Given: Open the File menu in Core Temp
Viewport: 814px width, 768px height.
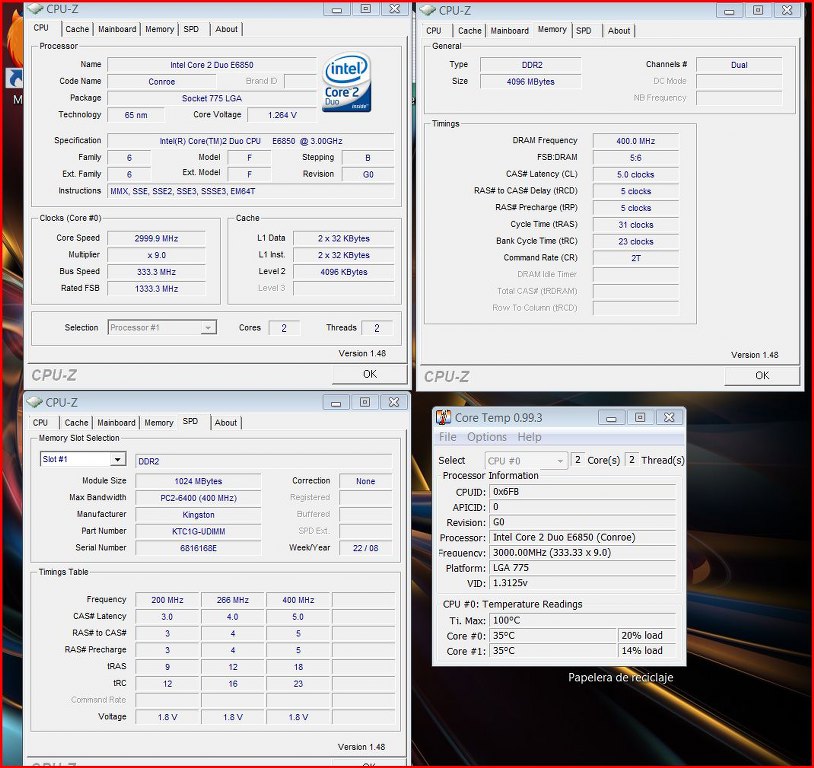Looking at the screenshot, I should click(448, 437).
